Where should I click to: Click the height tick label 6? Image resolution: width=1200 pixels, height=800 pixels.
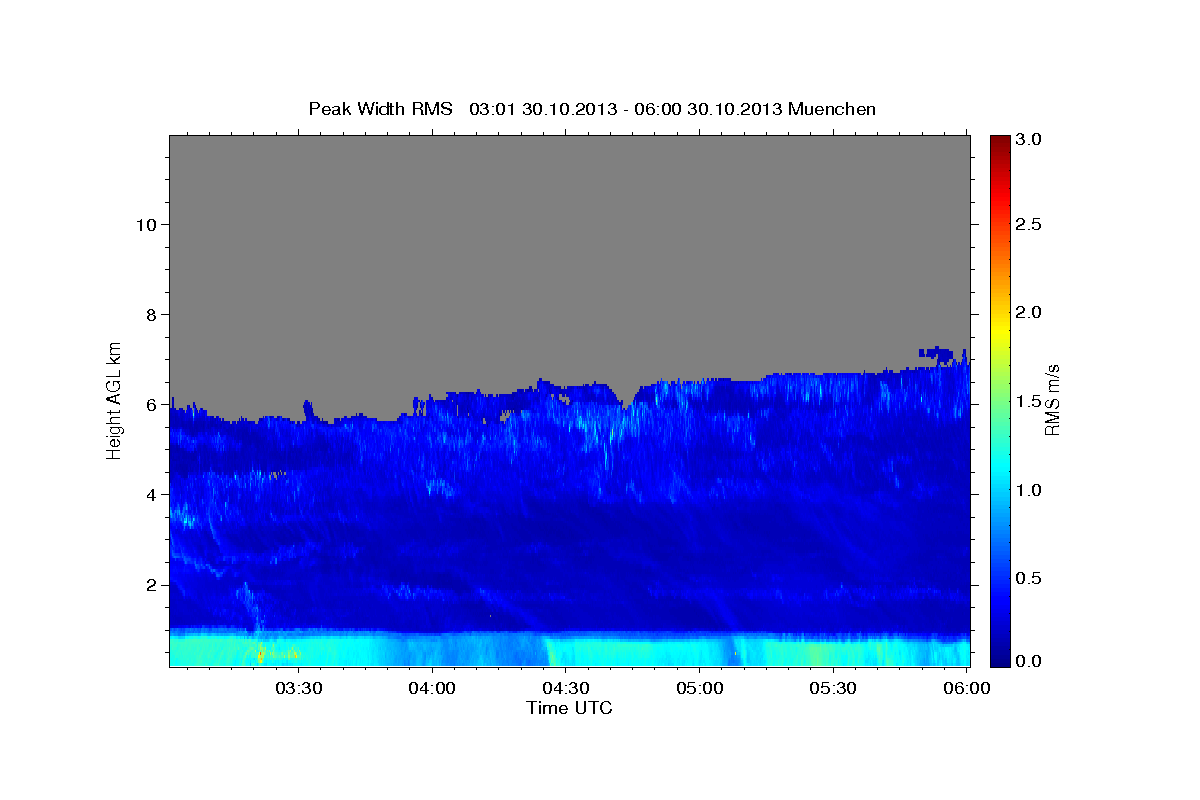tap(149, 405)
